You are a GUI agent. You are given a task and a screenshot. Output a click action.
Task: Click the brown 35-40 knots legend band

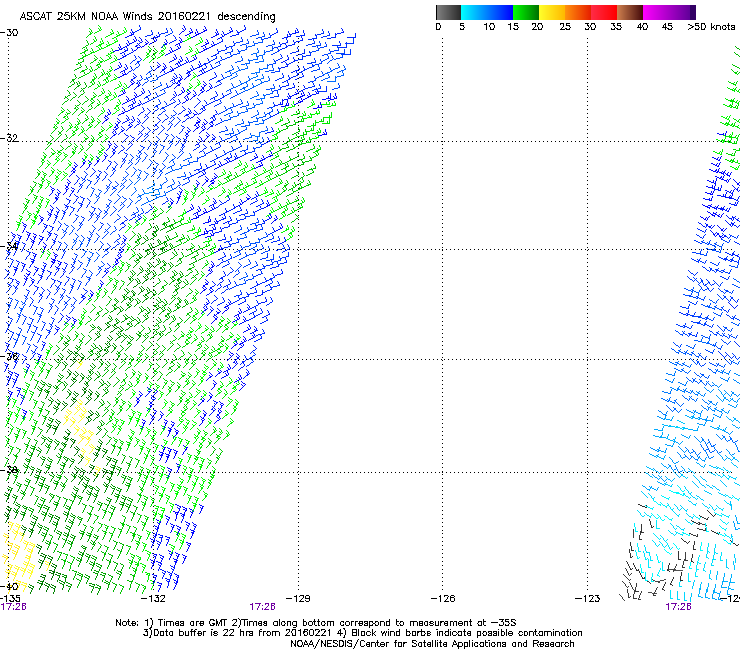click(630, 12)
